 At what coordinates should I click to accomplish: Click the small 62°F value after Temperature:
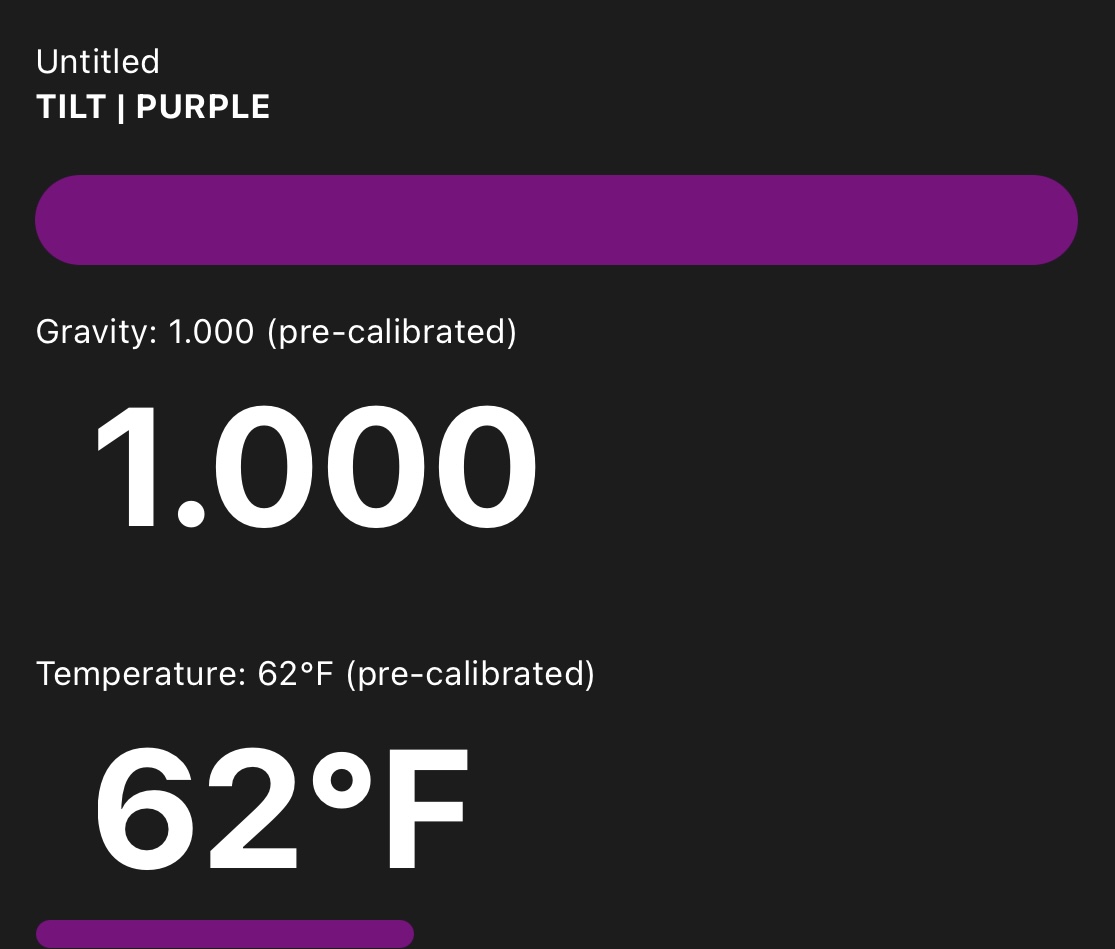pyautogui.click(x=295, y=673)
